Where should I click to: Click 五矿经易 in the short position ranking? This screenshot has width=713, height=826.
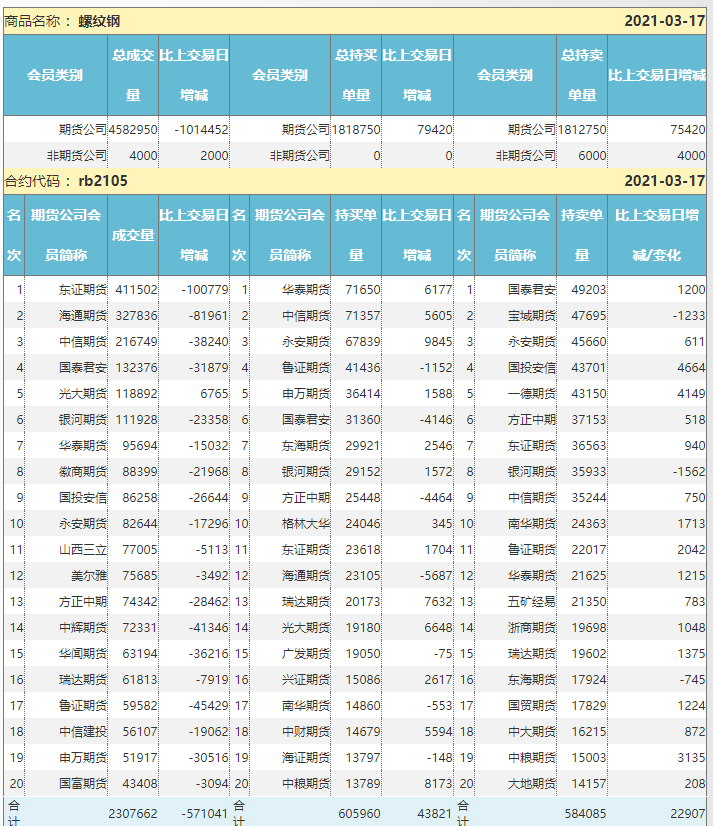pos(532,601)
